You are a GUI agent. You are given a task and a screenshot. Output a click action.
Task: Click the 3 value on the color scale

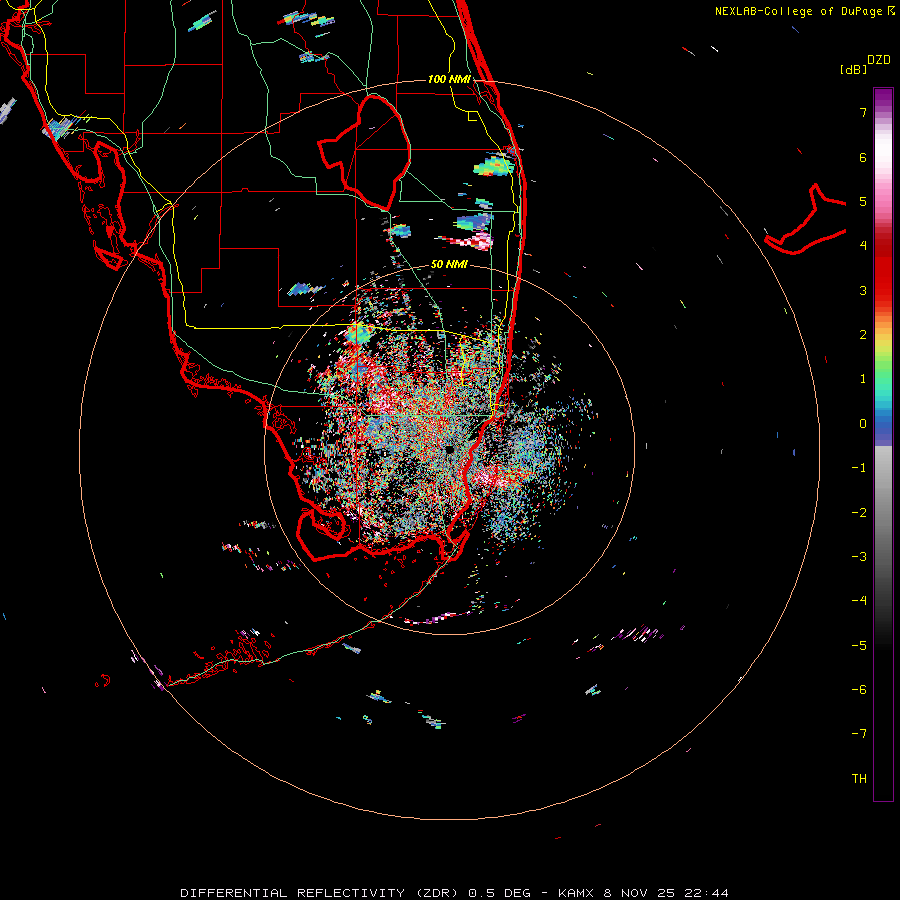[x=863, y=290]
